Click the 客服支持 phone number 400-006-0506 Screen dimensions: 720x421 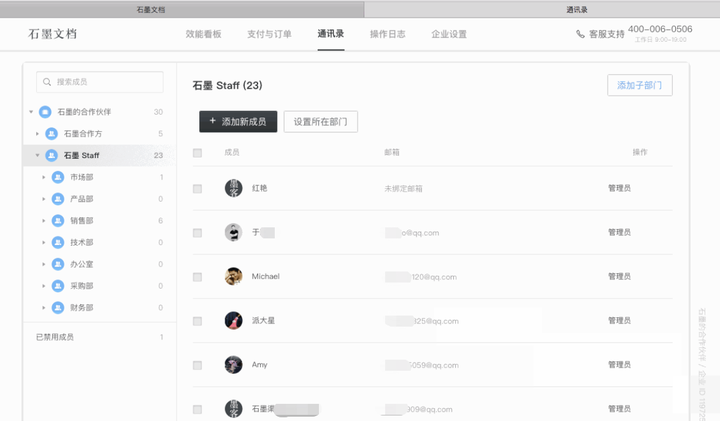pos(660,29)
